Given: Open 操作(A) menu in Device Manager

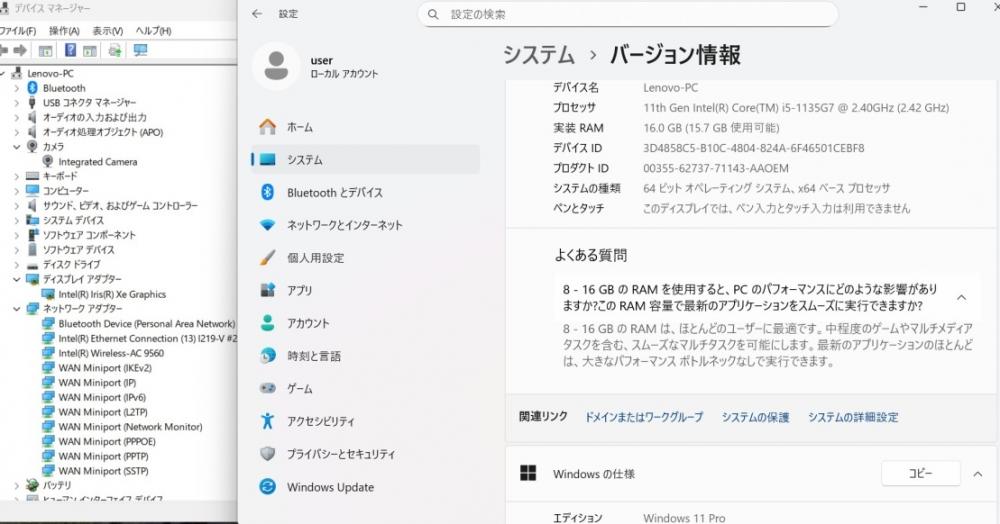Looking at the screenshot, I should pyautogui.click(x=64, y=31).
